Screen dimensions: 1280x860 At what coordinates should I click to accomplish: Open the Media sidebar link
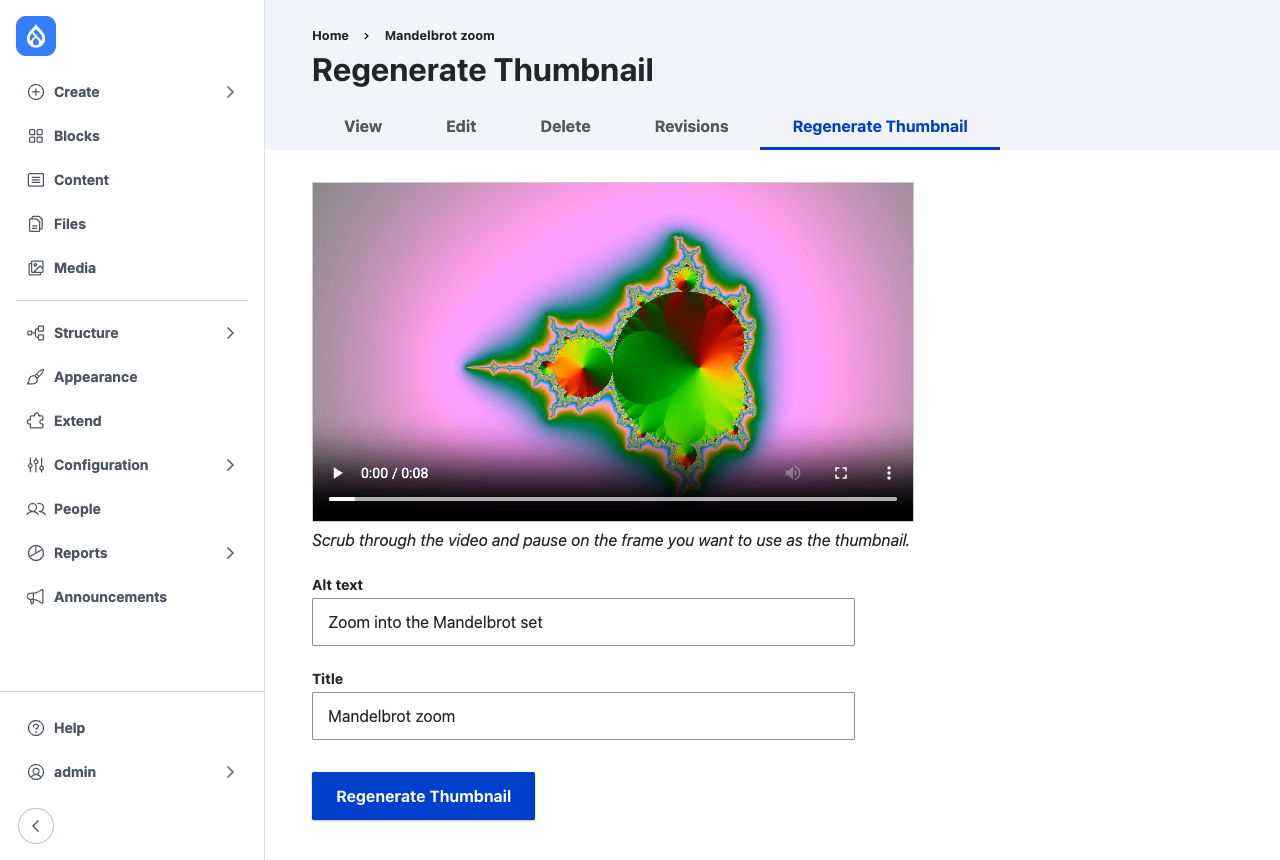(x=132, y=268)
